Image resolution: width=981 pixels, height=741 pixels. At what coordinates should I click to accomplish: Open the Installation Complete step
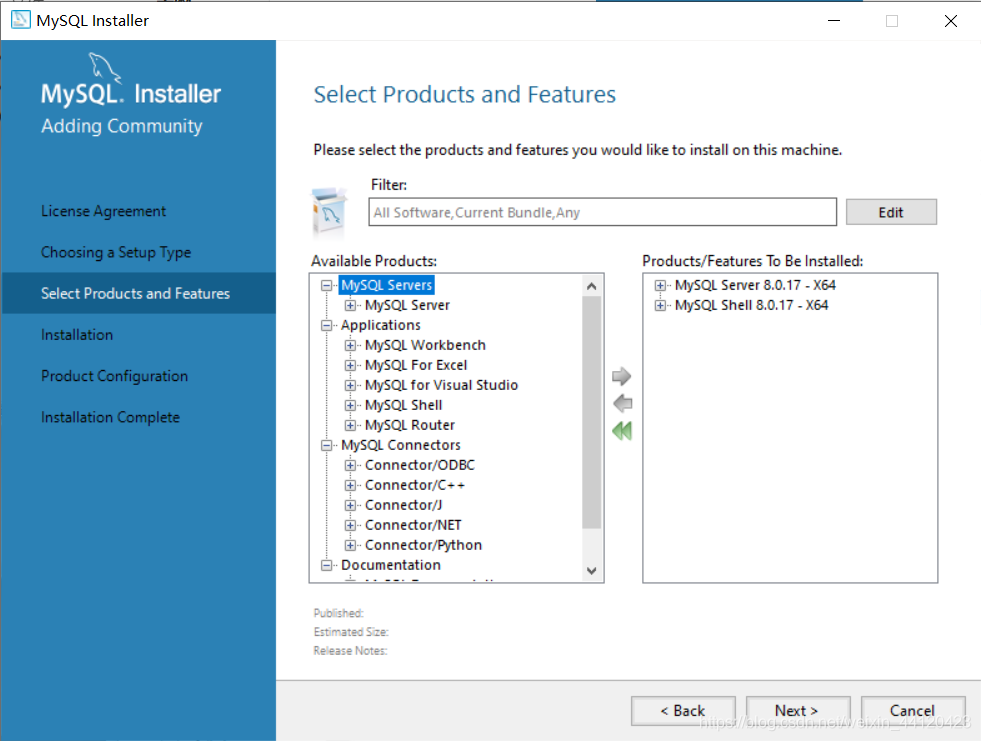point(110,417)
